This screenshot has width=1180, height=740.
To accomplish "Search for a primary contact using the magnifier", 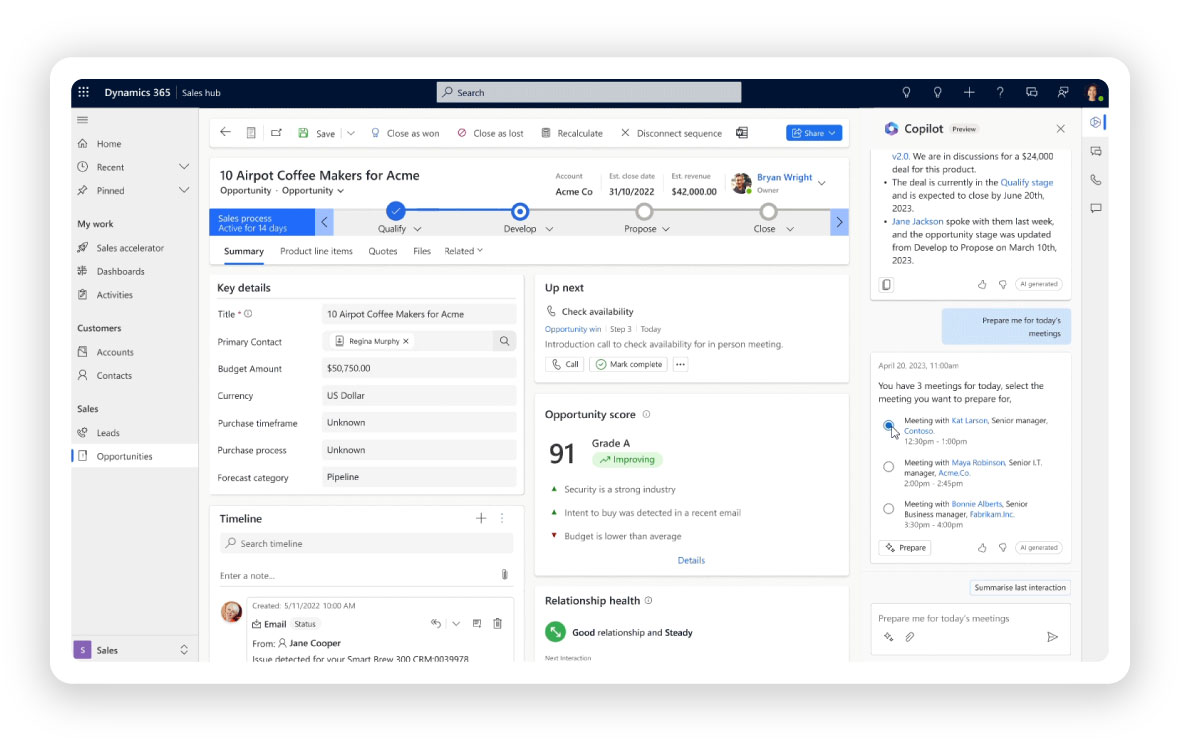I will click(504, 341).
